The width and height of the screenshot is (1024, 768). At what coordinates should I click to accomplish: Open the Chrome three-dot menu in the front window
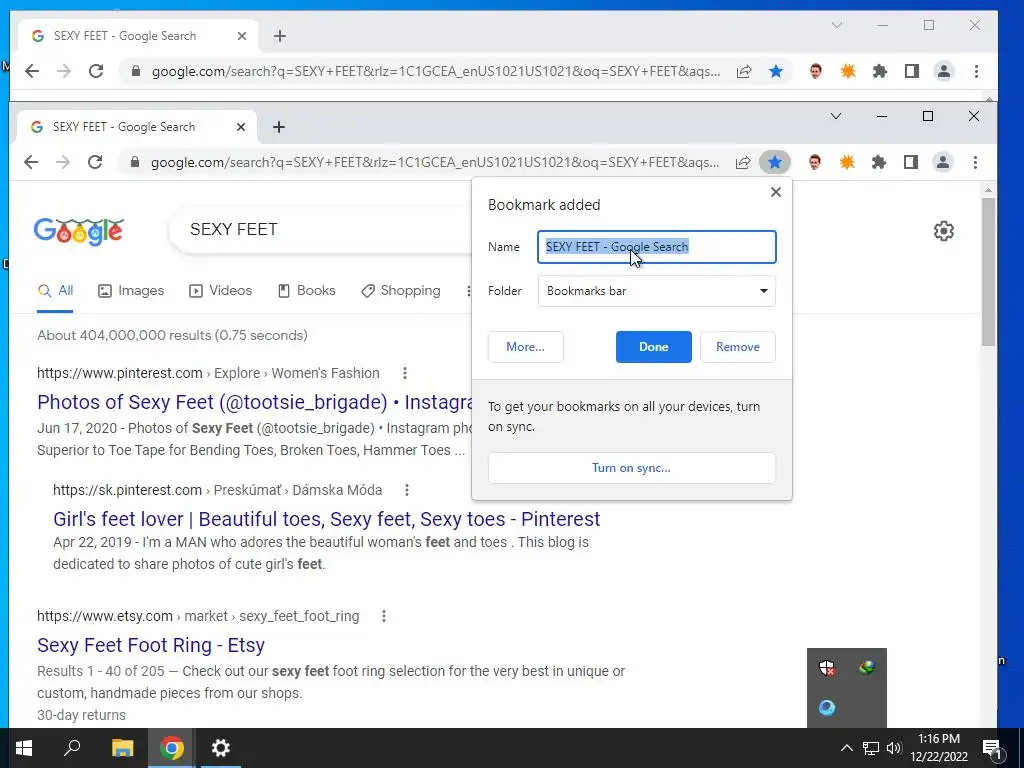pos(975,162)
